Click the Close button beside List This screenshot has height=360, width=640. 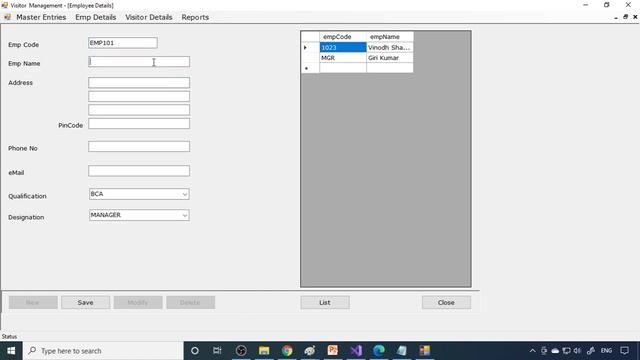point(446,302)
